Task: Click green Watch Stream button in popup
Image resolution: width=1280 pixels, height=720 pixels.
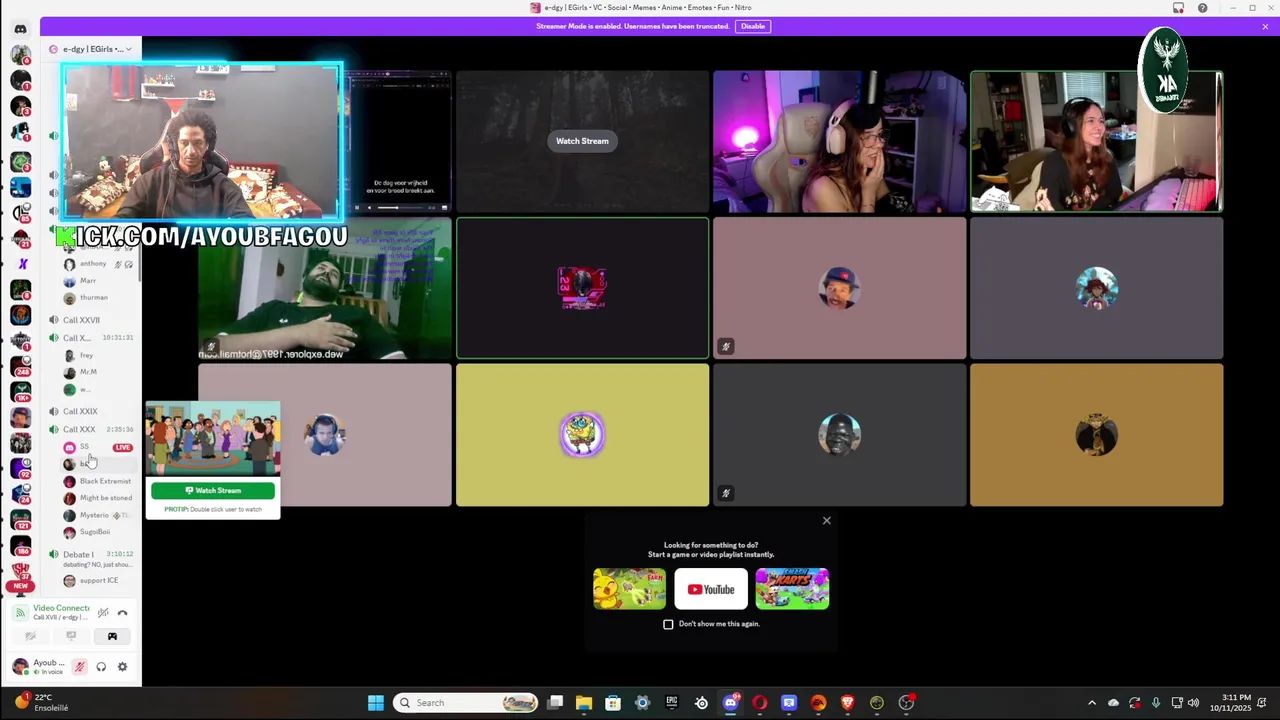Action: [x=213, y=491]
